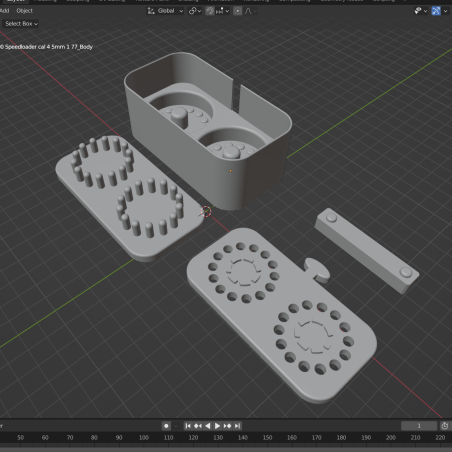Open the Global transform orientation dropdown
The image size is (452, 452).
(166, 11)
